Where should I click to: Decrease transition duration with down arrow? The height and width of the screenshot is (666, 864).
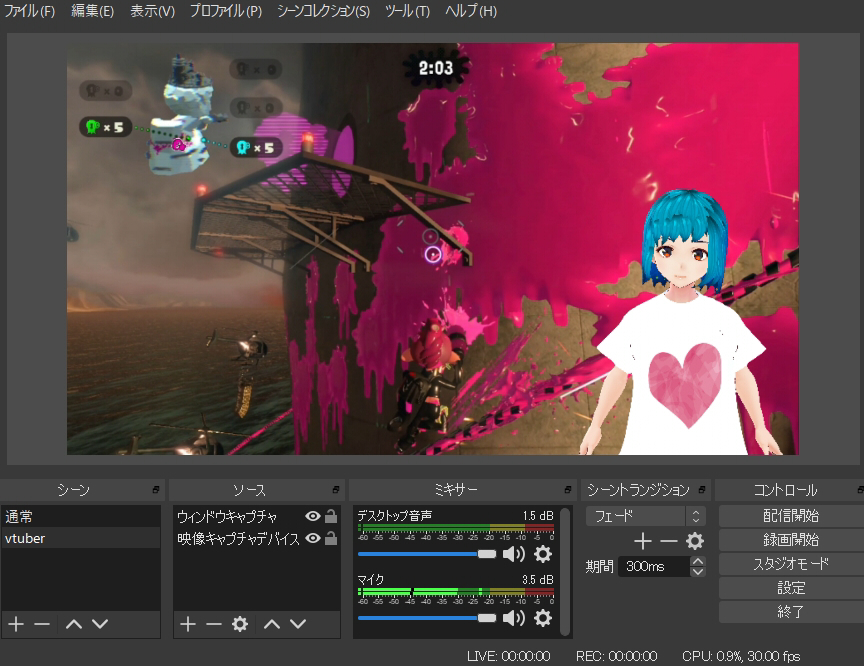(698, 572)
